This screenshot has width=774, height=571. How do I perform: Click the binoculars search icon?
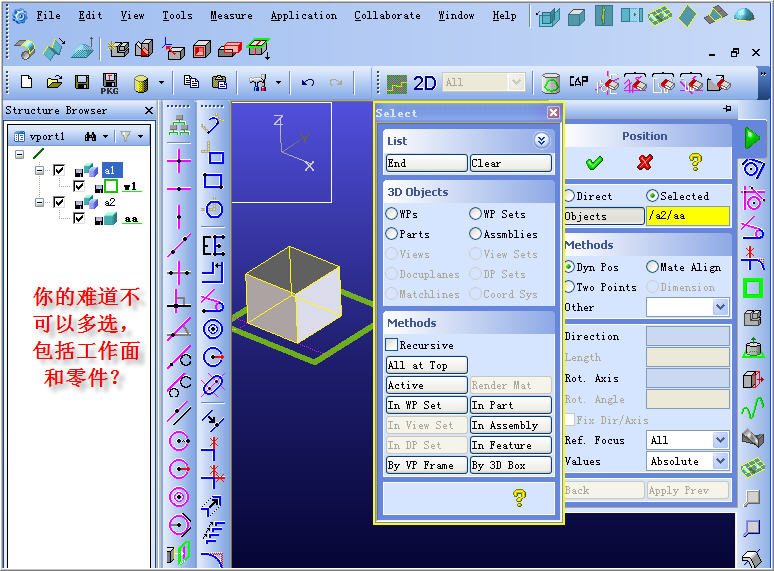90,136
